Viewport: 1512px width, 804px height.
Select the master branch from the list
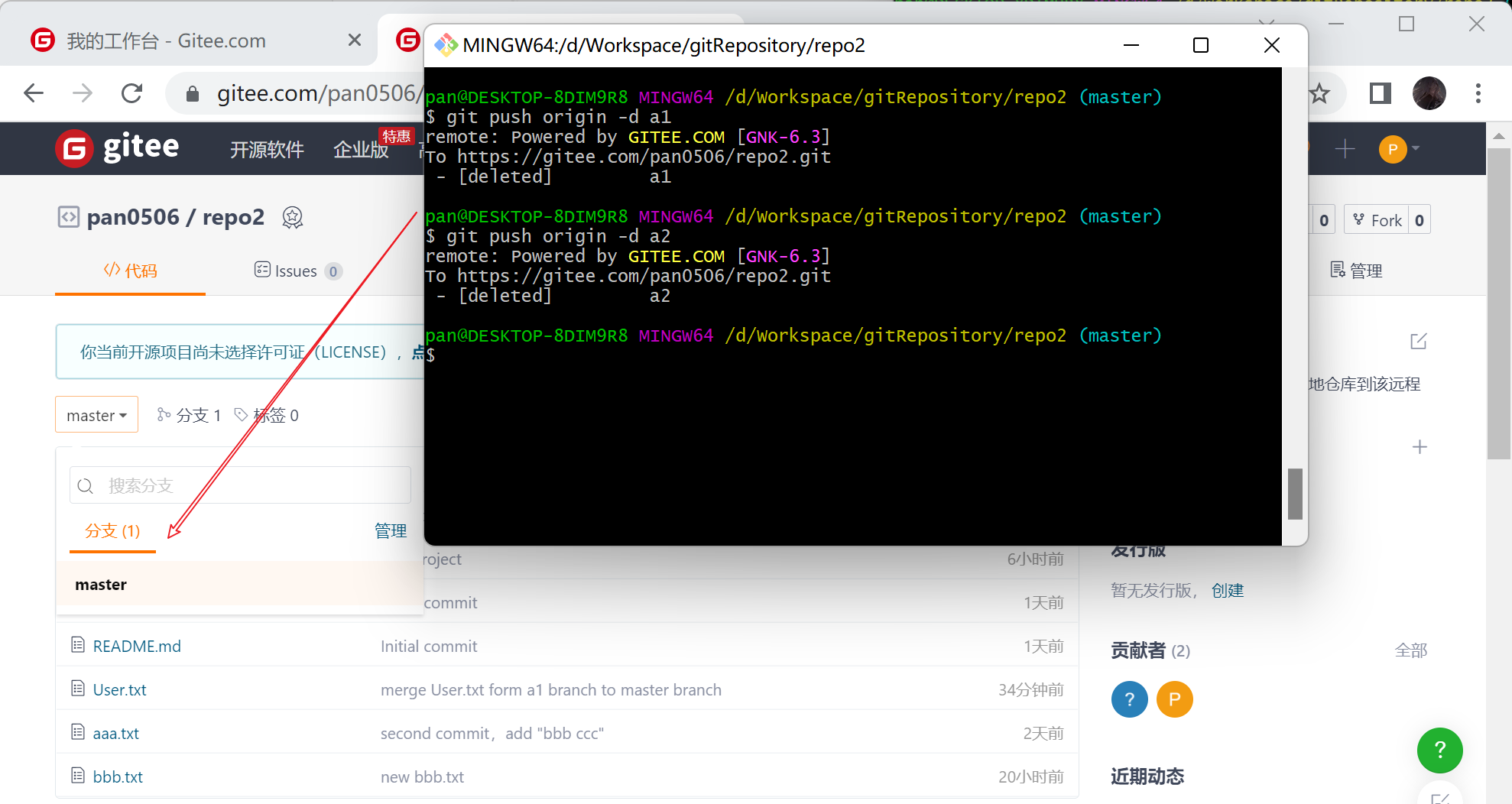[x=101, y=585]
